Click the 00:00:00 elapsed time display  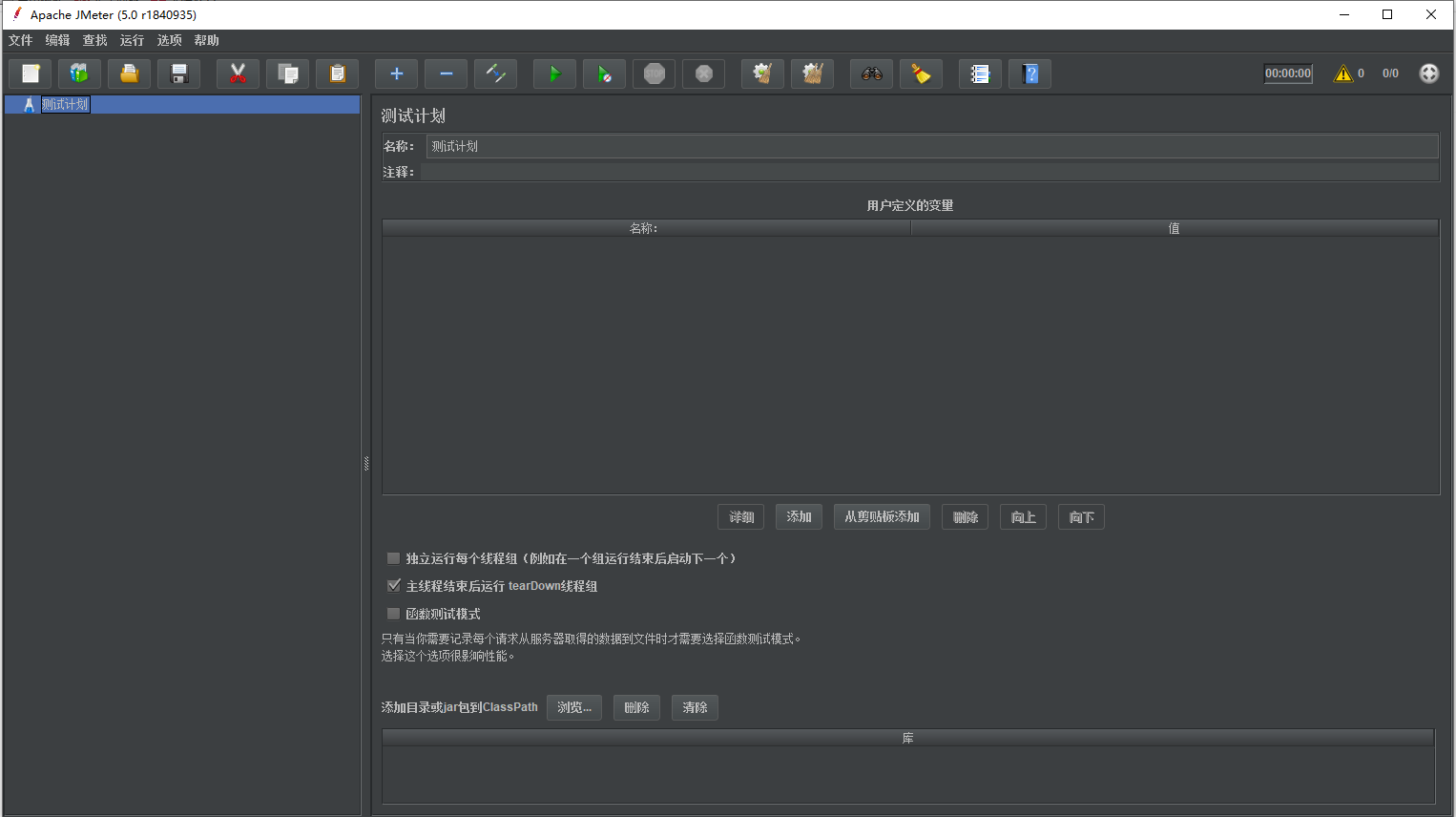1288,73
